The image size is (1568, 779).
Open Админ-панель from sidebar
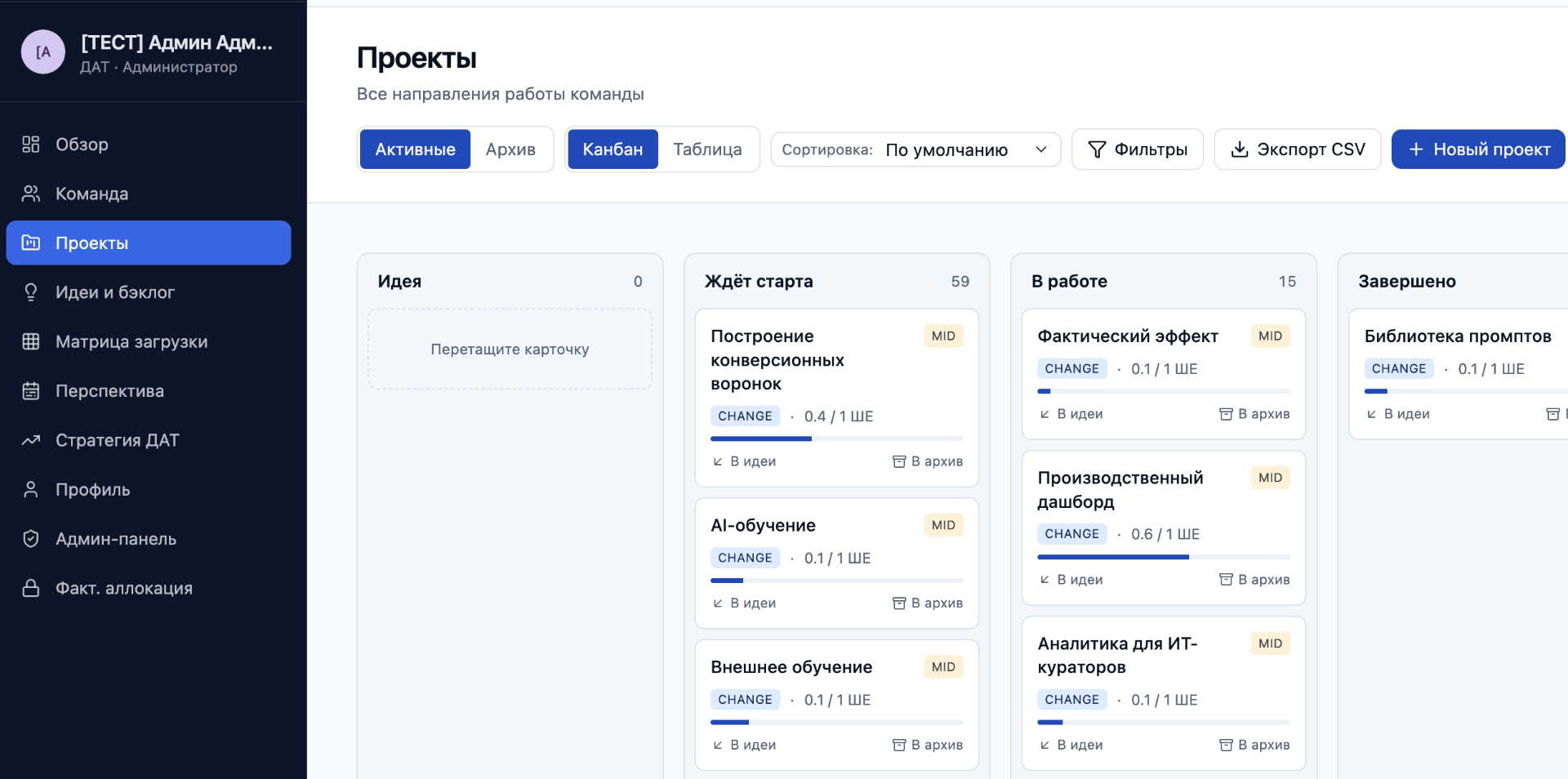(x=149, y=539)
